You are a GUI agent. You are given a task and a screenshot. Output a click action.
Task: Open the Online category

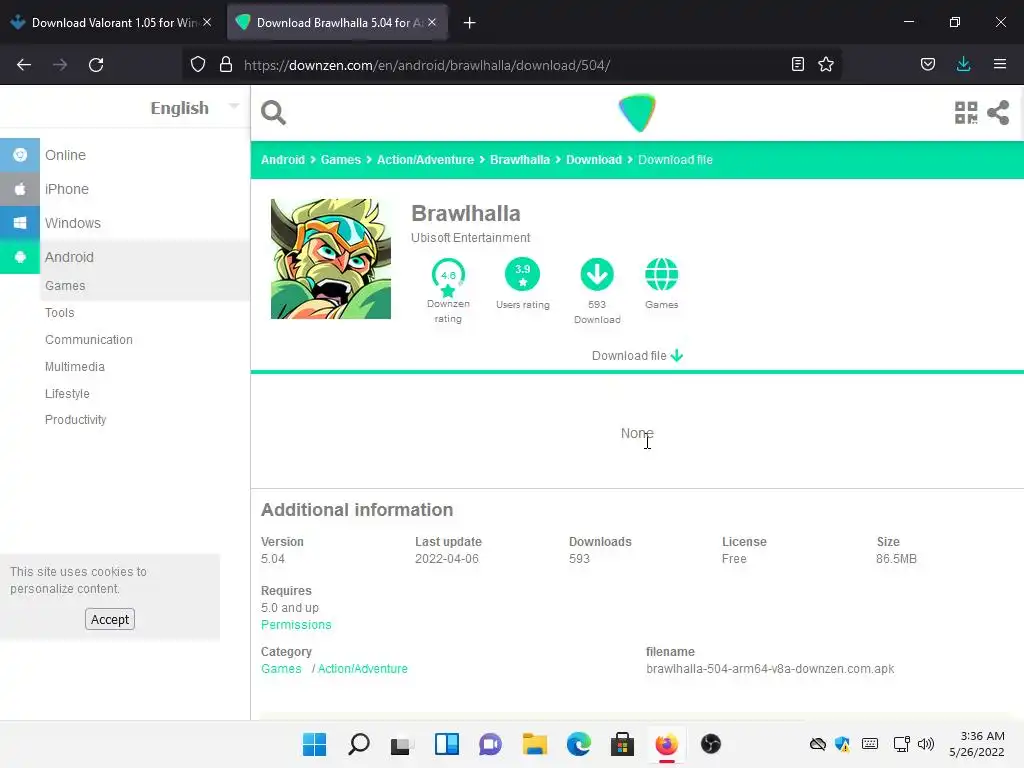[65, 155]
